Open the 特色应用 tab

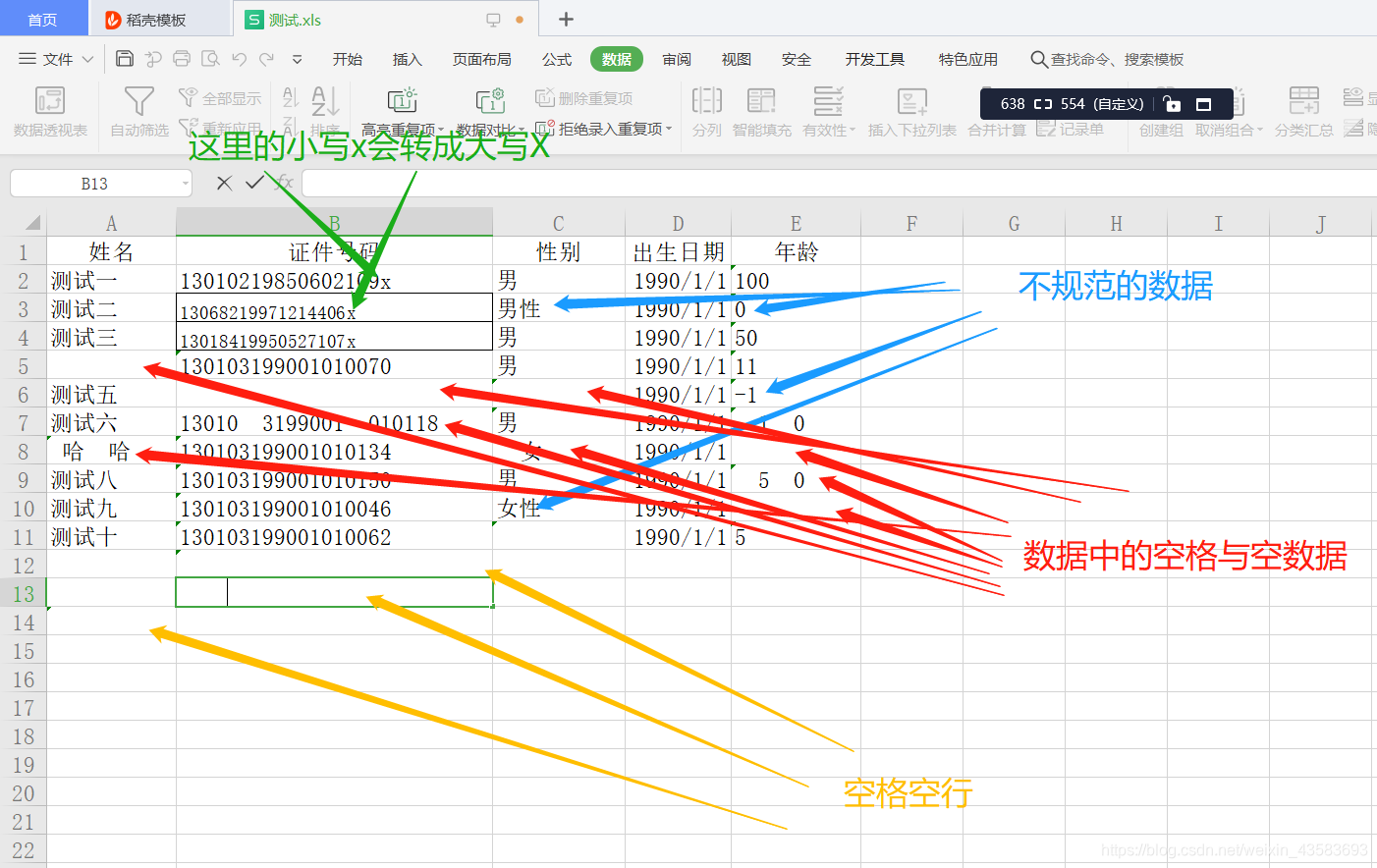click(968, 59)
